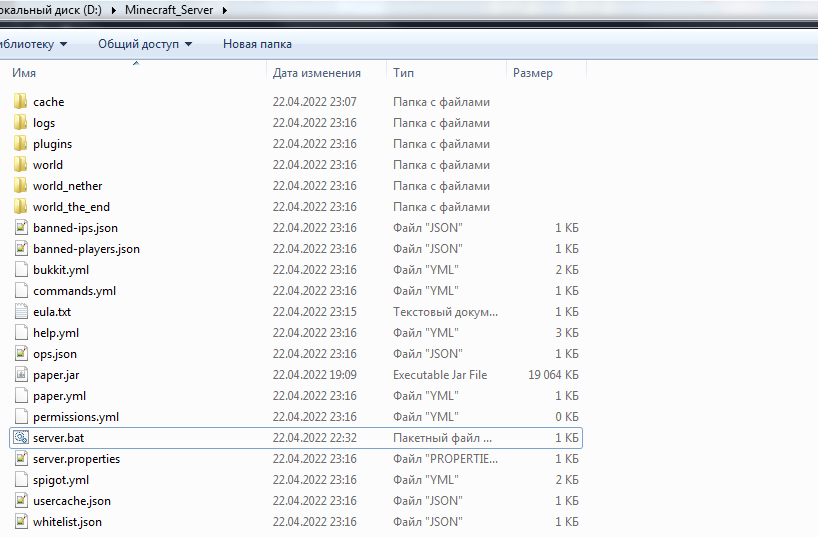Select the file name commands.yml
Image resolution: width=818 pixels, height=537 pixels.
[x=75, y=291]
